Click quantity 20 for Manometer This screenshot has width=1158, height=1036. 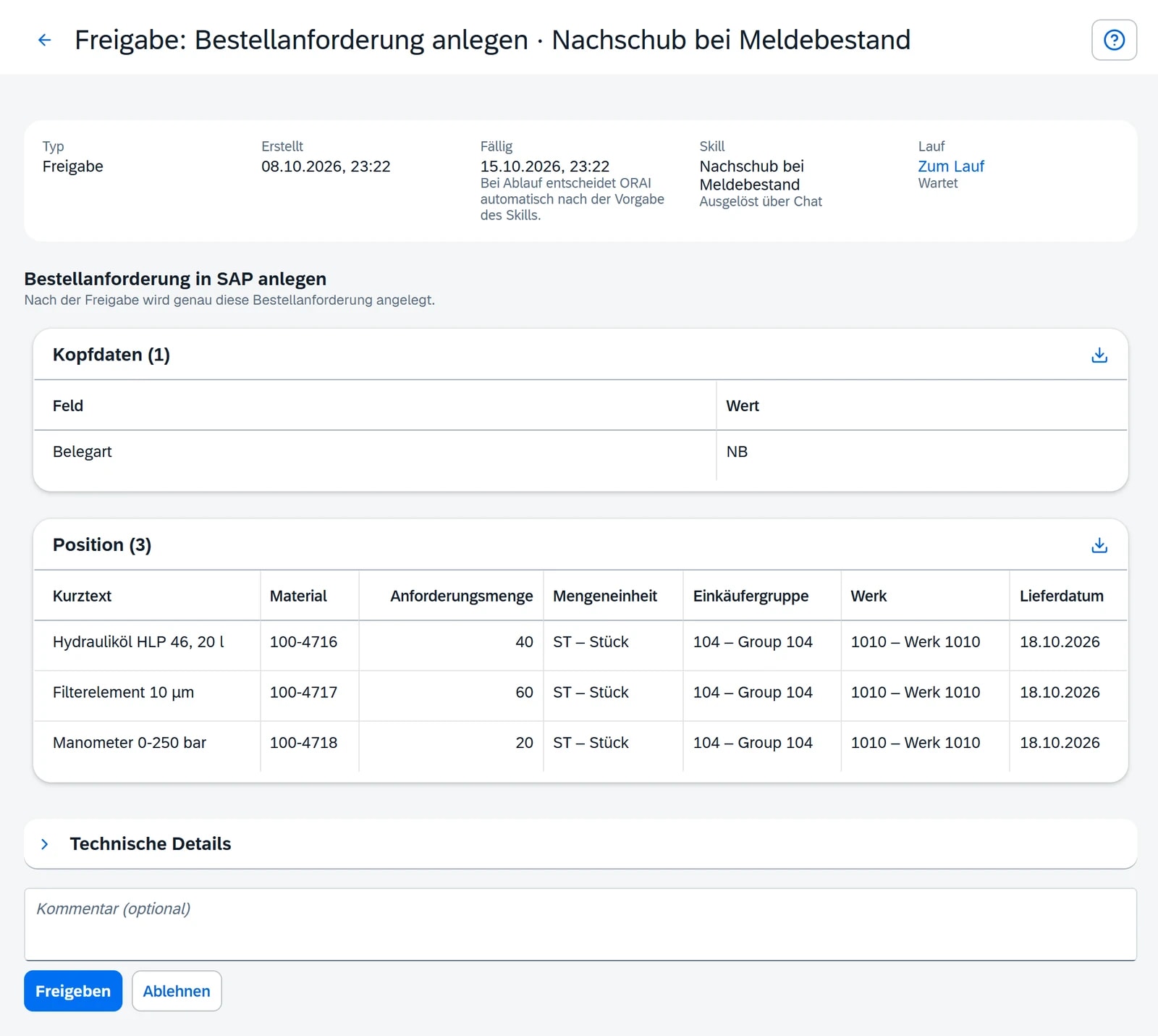524,743
